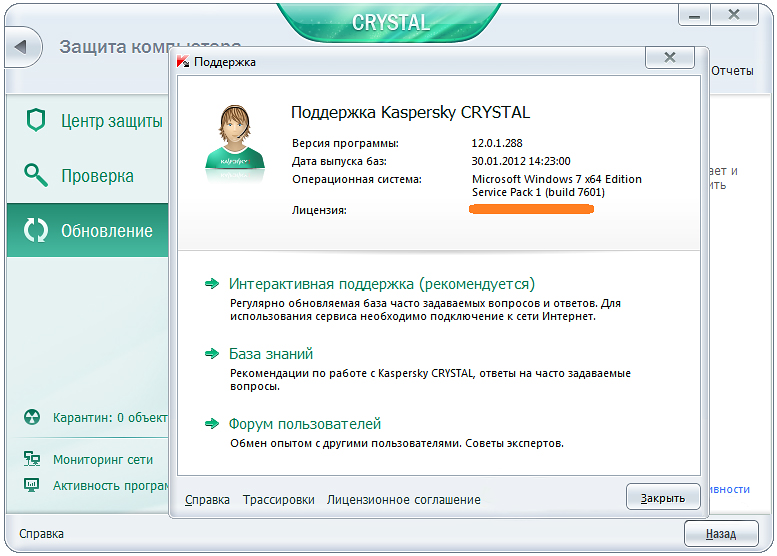This screenshot has height=556, width=777.
Task: Click the Лицензия: label
Action: pos(319,210)
